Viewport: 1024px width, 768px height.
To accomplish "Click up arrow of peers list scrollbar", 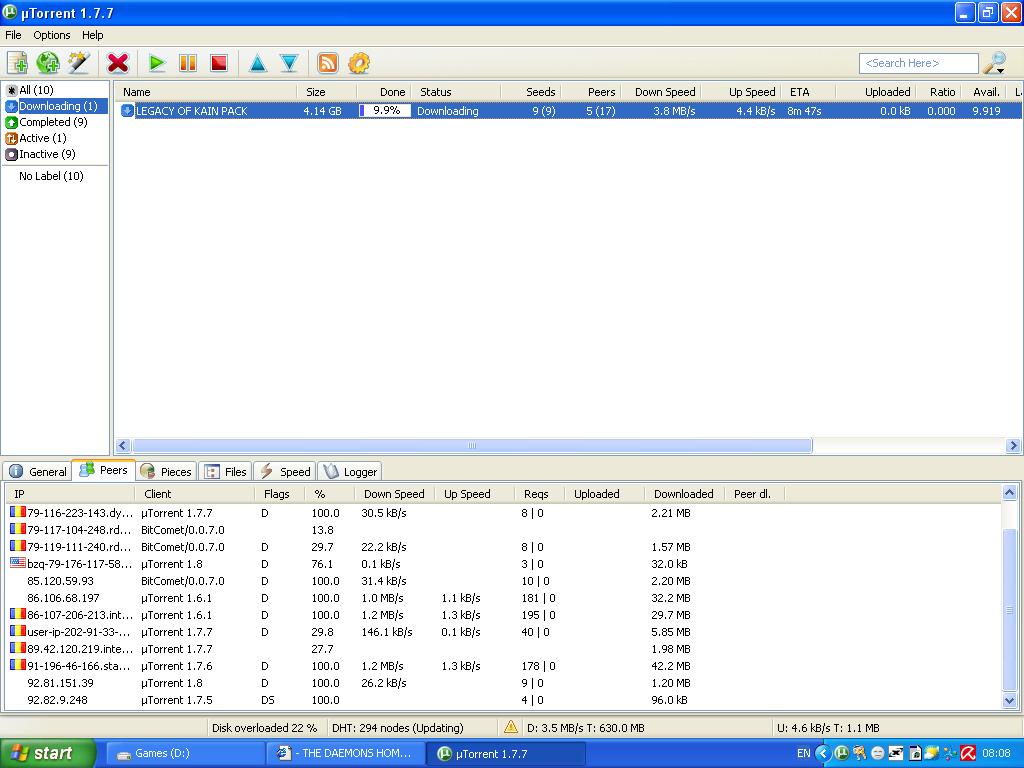I will 1009,493.
